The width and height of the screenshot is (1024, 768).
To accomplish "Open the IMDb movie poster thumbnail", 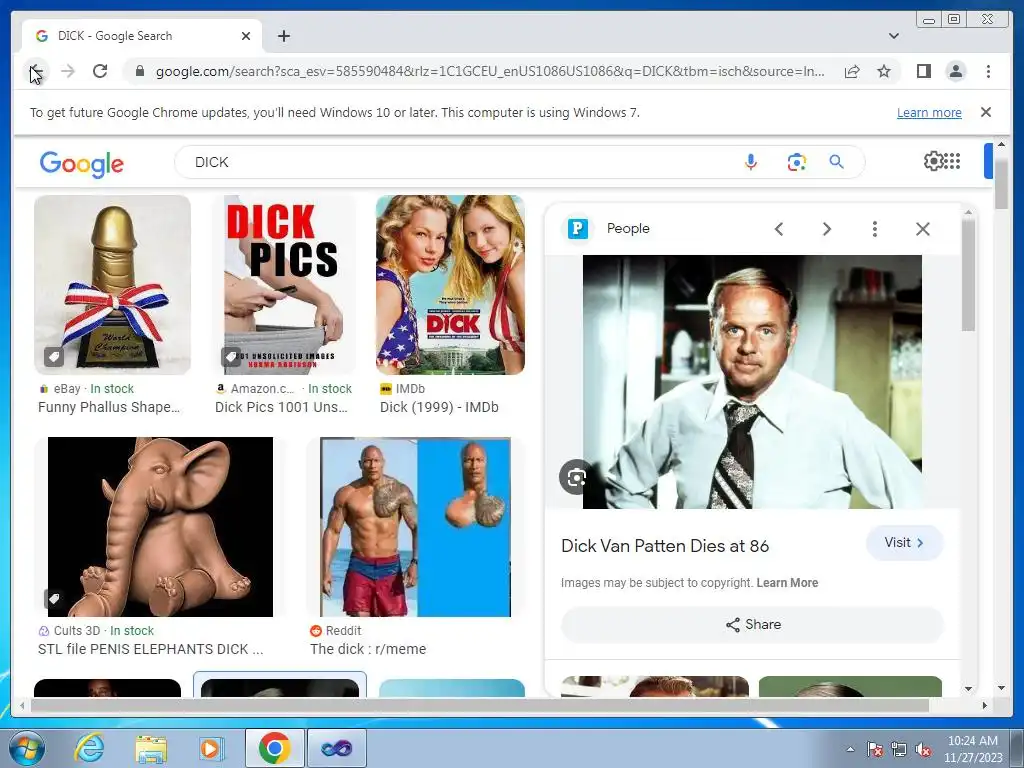I will (451, 285).
